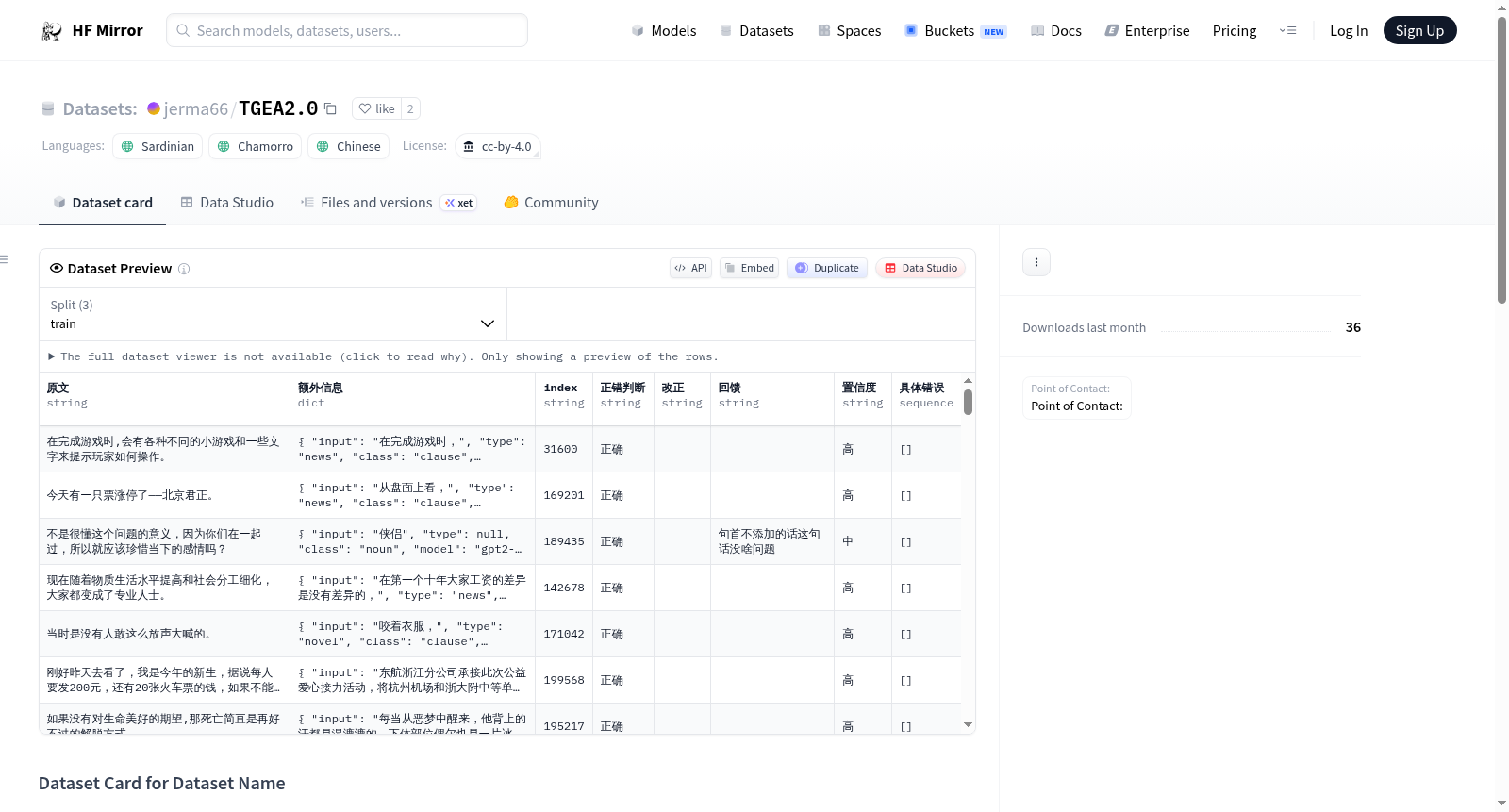Go to the Pricing page
Image resolution: width=1509 pixels, height=812 pixels.
[1235, 31]
